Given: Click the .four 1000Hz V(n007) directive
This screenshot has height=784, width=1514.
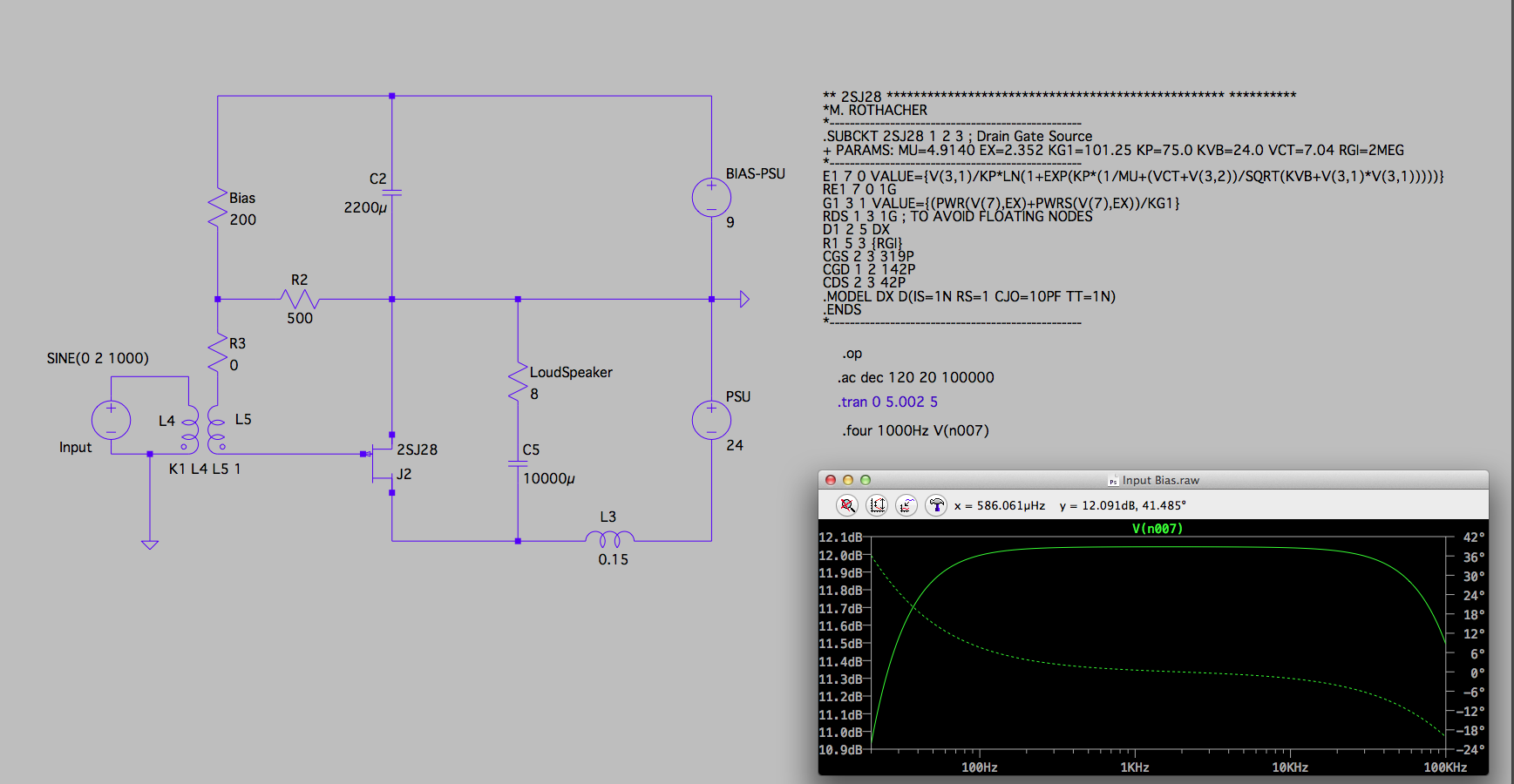Looking at the screenshot, I should pos(915,430).
